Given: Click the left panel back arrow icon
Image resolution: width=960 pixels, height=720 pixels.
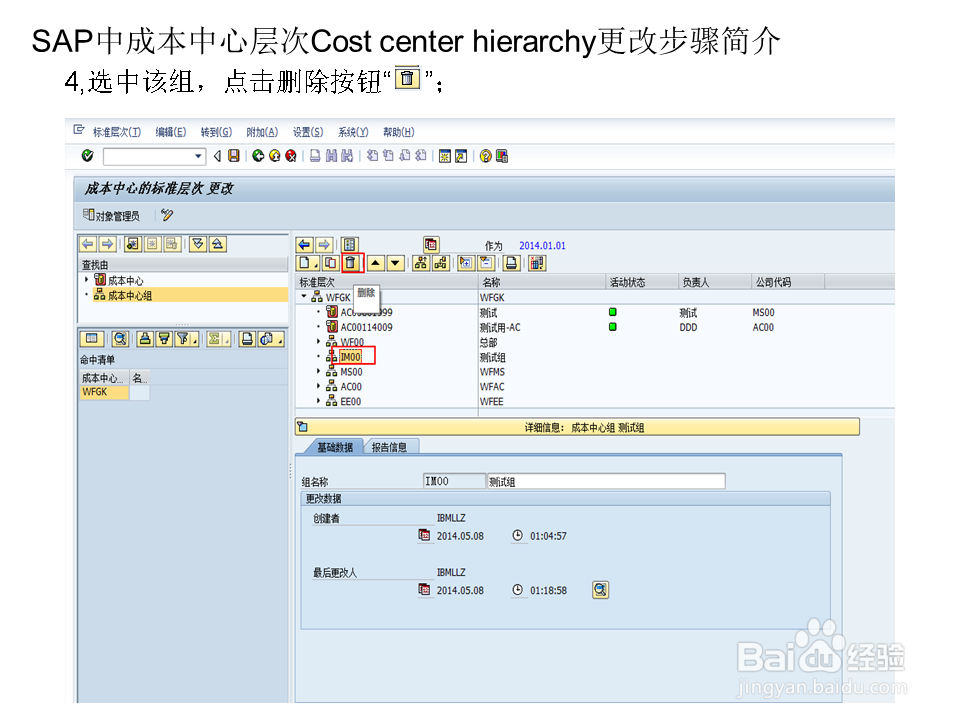Looking at the screenshot, I should (88, 244).
